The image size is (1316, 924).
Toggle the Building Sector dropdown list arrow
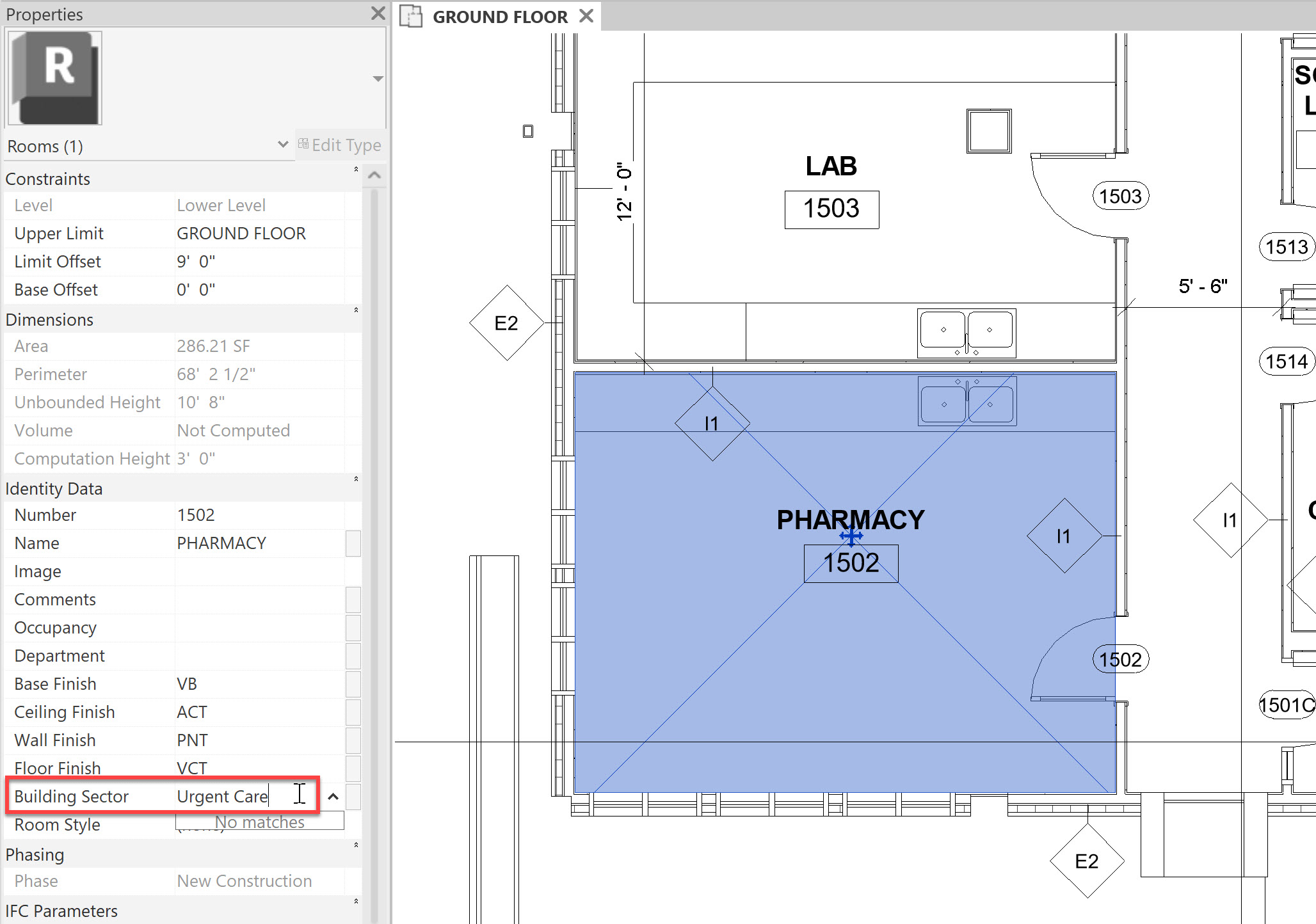333,797
